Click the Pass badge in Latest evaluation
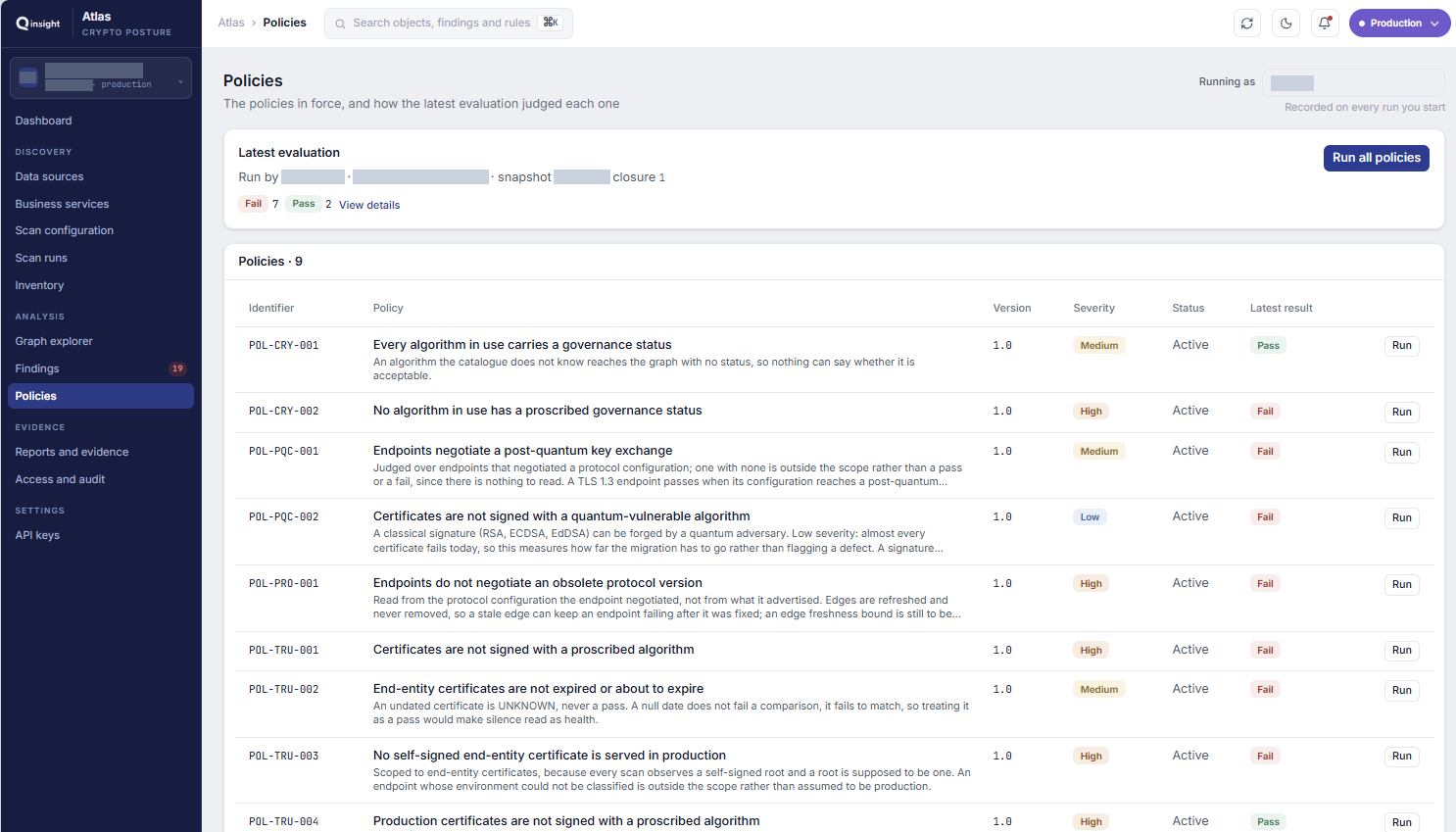This screenshot has width=1456, height=832. [304, 204]
